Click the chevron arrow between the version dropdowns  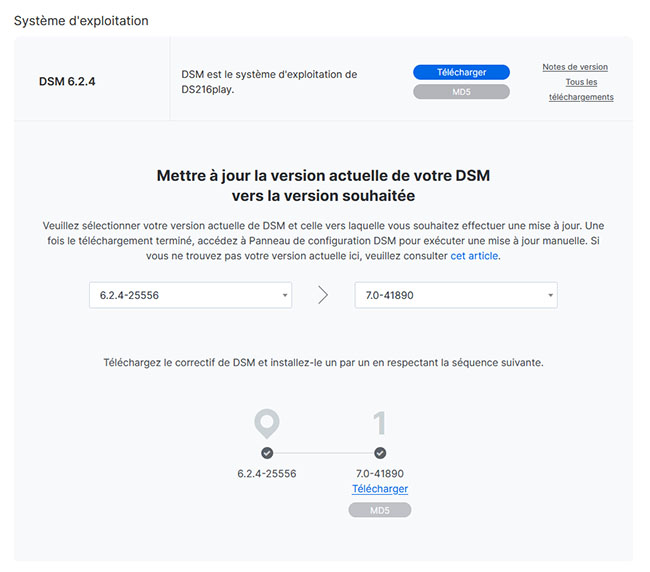(323, 295)
